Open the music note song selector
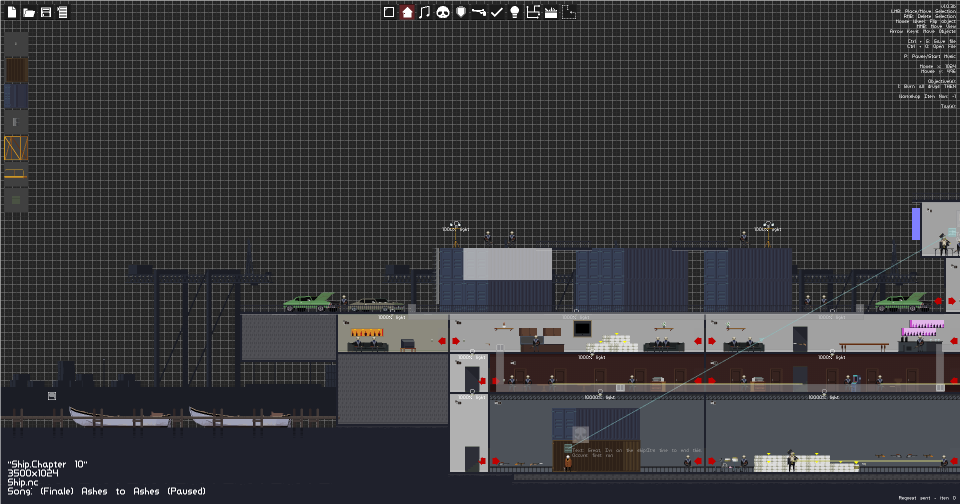This screenshot has height=504, width=960. click(x=424, y=12)
